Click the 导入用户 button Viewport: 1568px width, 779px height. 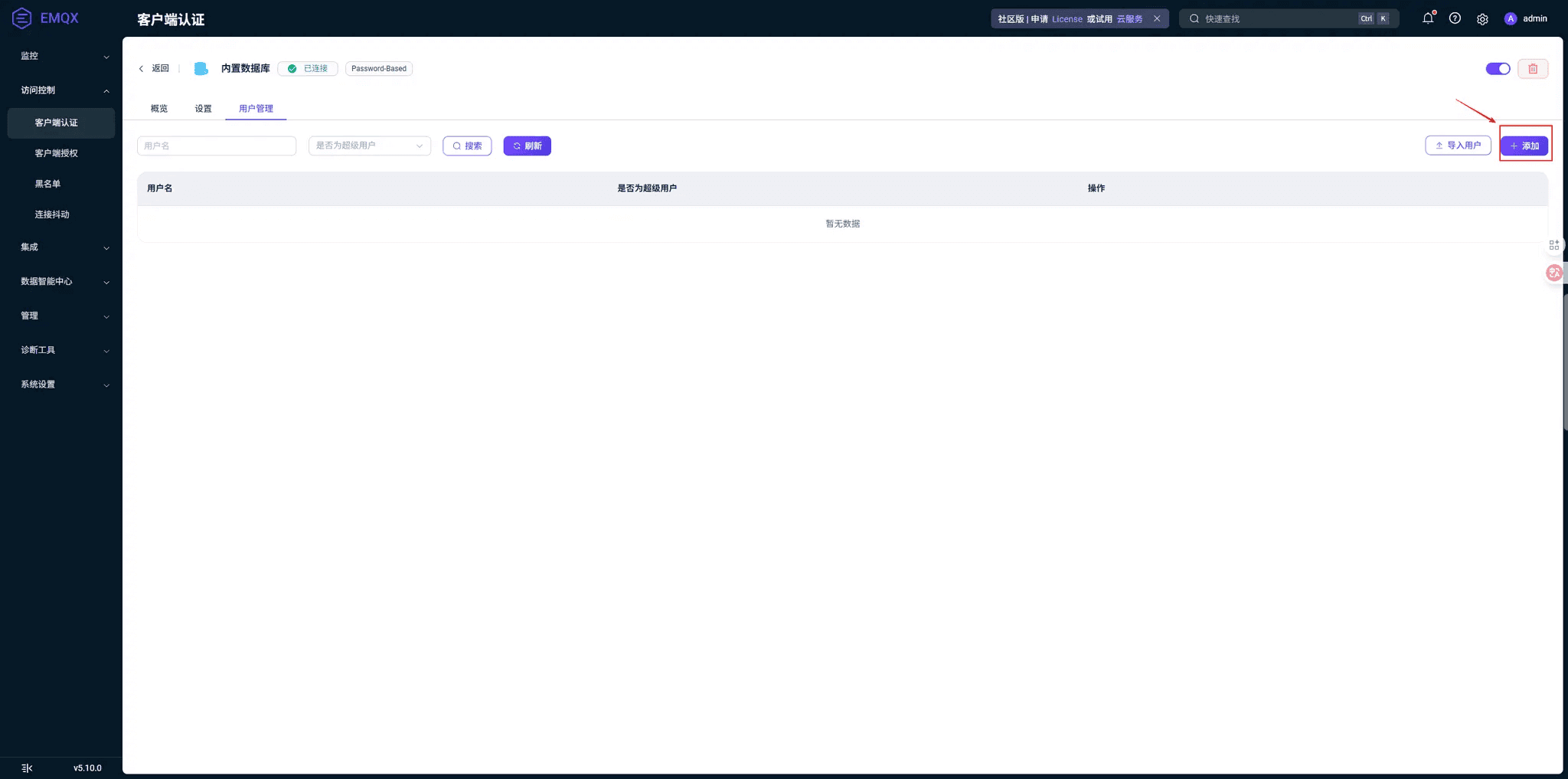[1458, 146]
